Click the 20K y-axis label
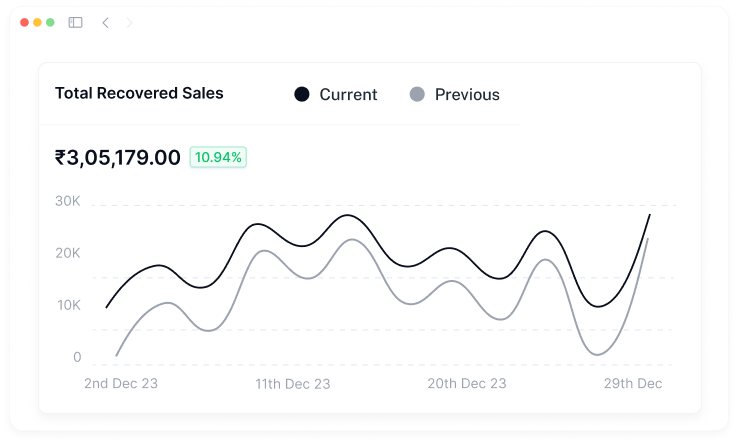 click(68, 253)
